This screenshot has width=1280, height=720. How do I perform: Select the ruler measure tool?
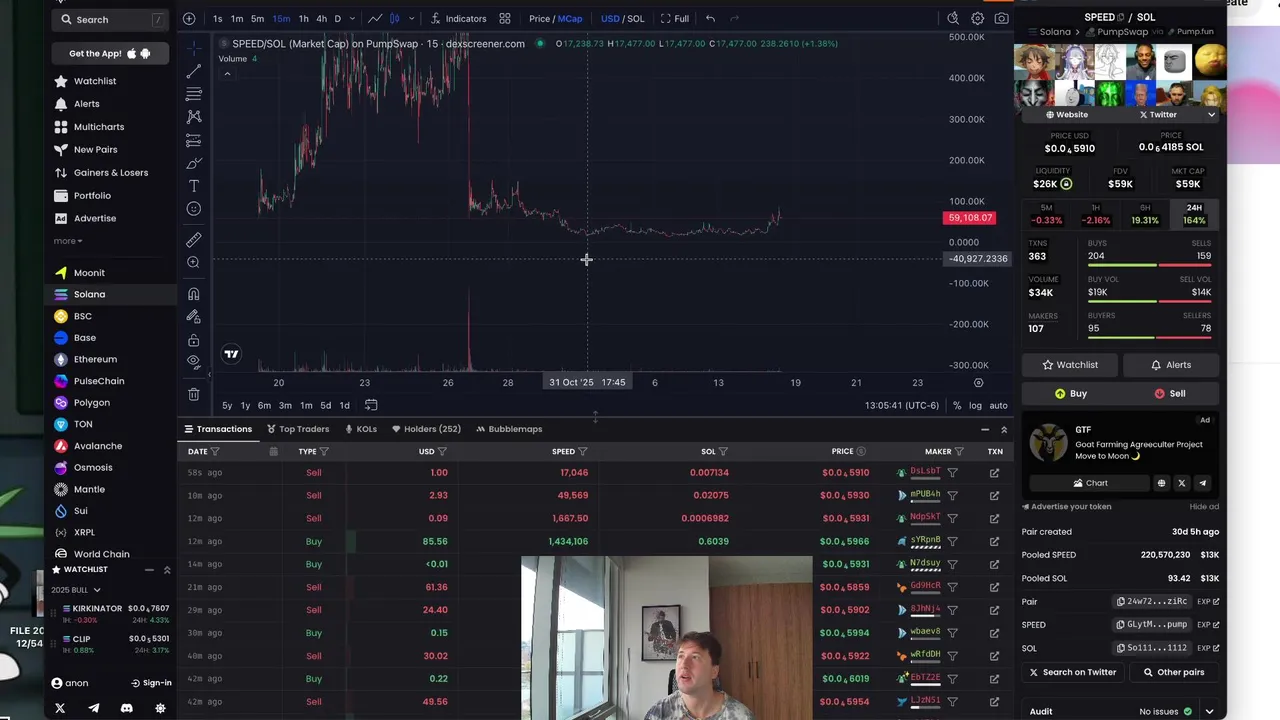click(x=194, y=240)
